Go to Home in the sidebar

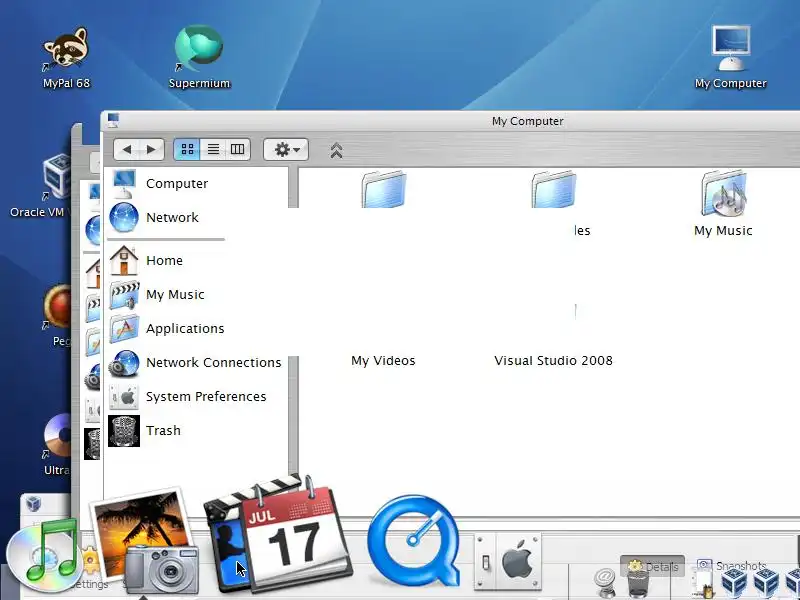146,260
